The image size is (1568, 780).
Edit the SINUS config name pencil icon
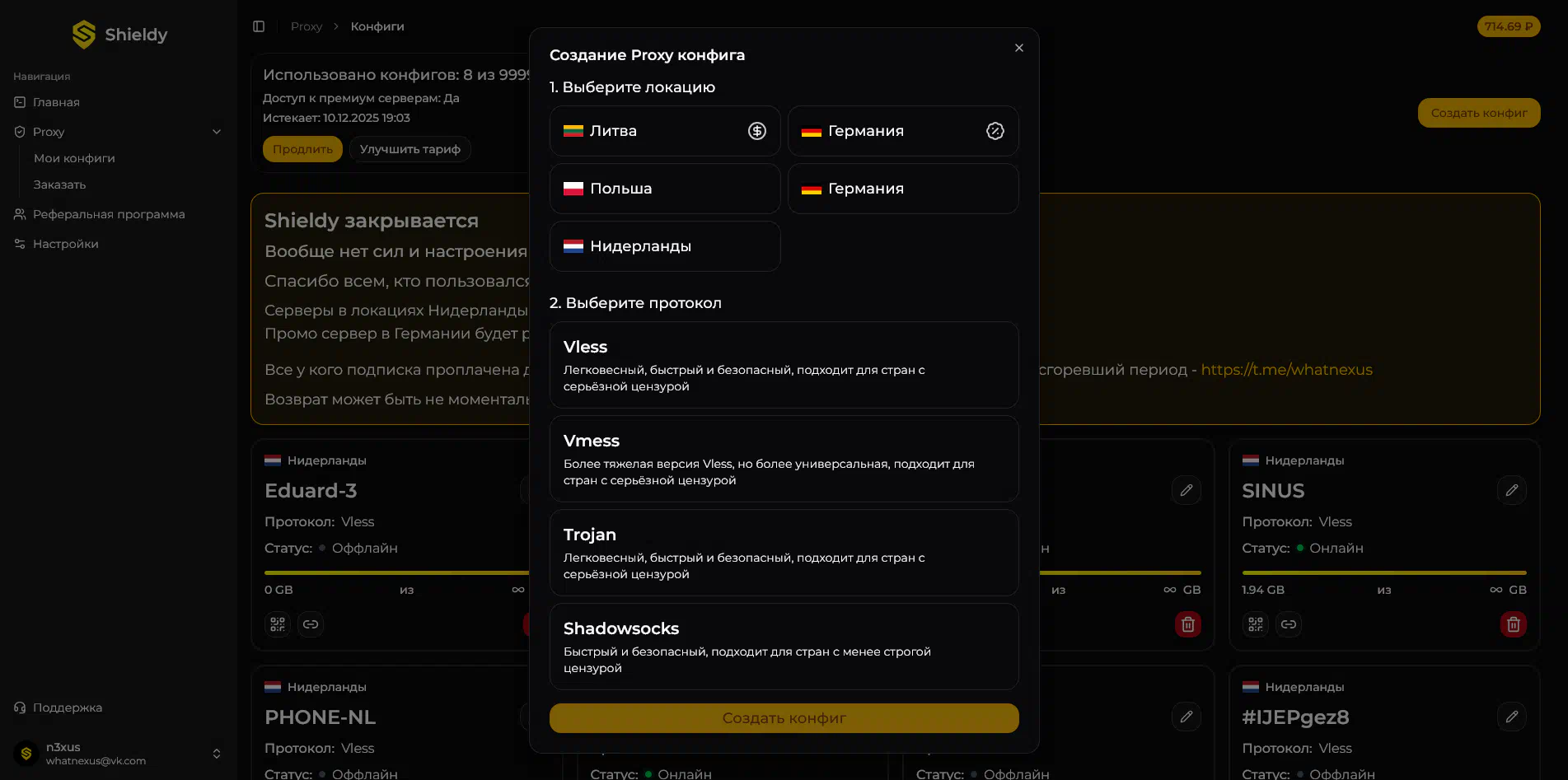(1511, 490)
